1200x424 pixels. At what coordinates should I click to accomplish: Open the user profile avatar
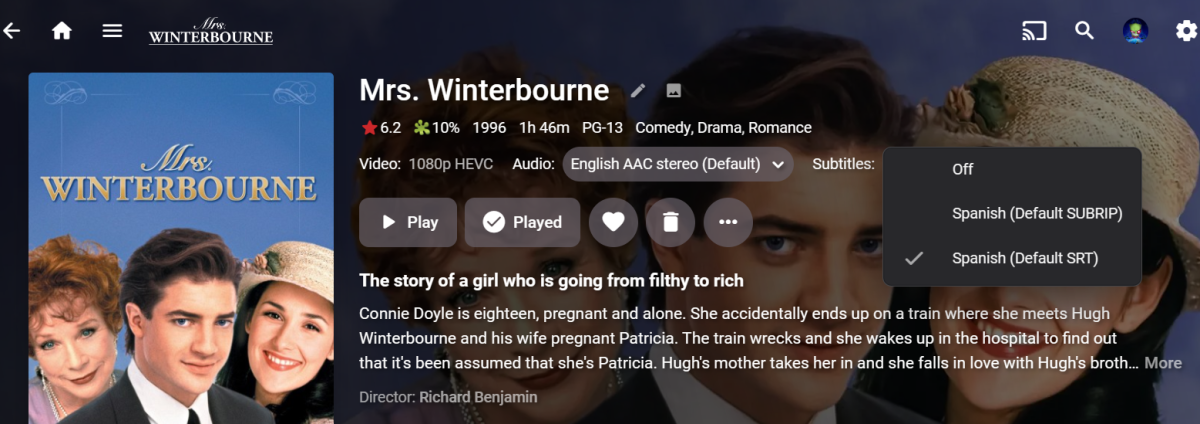(1135, 30)
